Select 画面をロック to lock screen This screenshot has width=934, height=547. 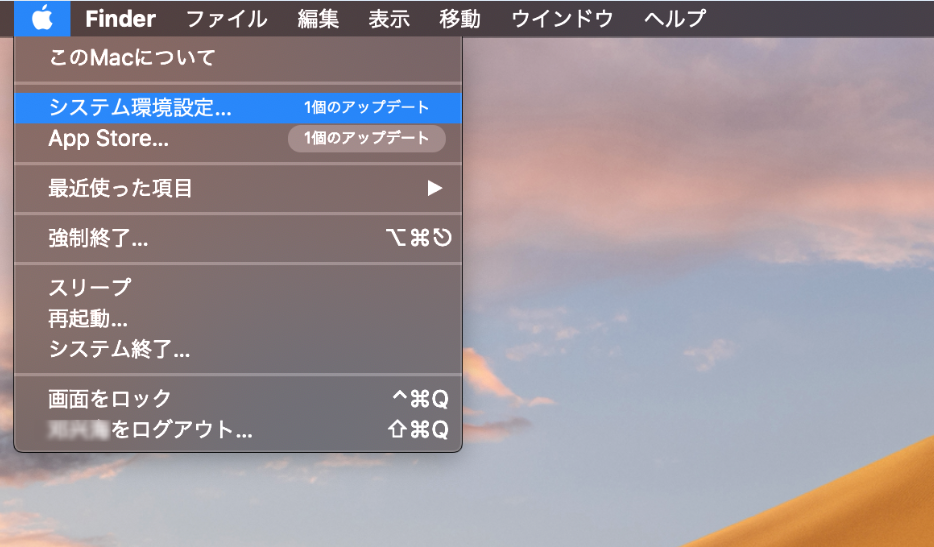(238, 399)
